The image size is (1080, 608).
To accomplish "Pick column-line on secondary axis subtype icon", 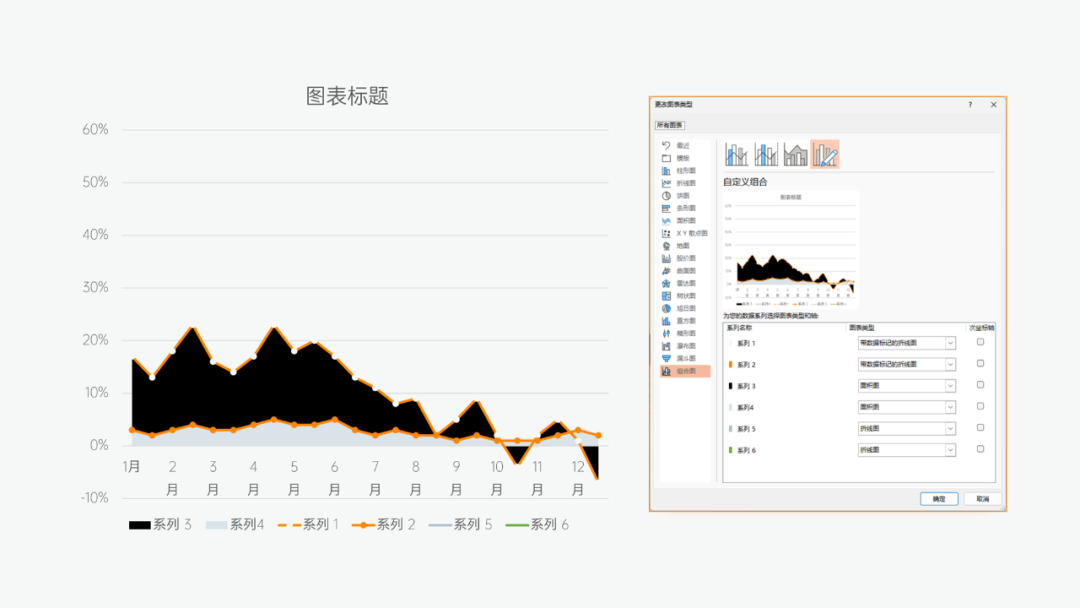I will (x=766, y=154).
